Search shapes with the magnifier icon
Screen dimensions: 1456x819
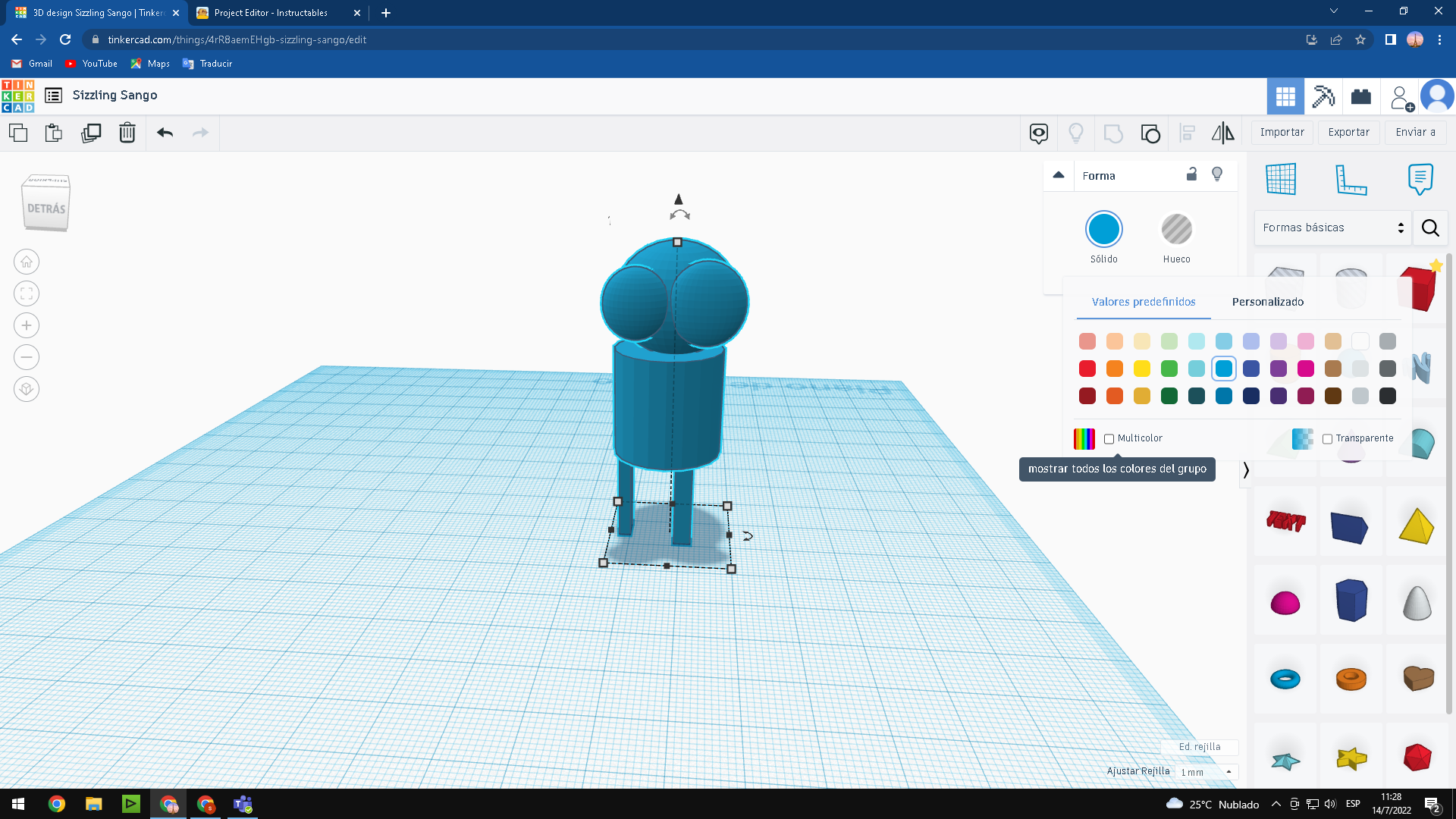point(1430,227)
